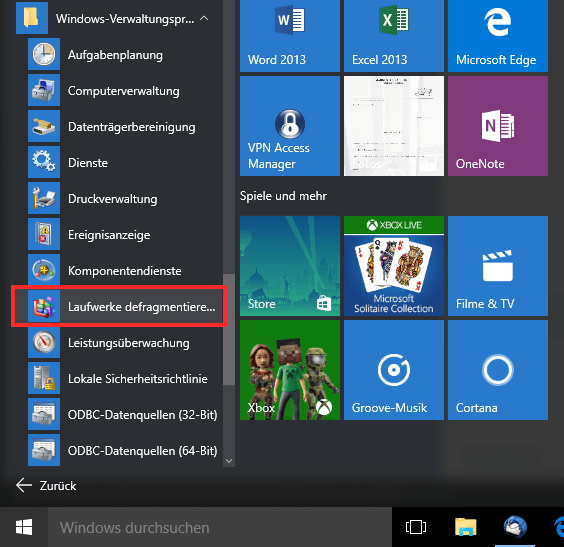564x547 pixels.
Task: Open the ODBC-Datenquellen (32-Bit) icon
Action: coord(44,414)
